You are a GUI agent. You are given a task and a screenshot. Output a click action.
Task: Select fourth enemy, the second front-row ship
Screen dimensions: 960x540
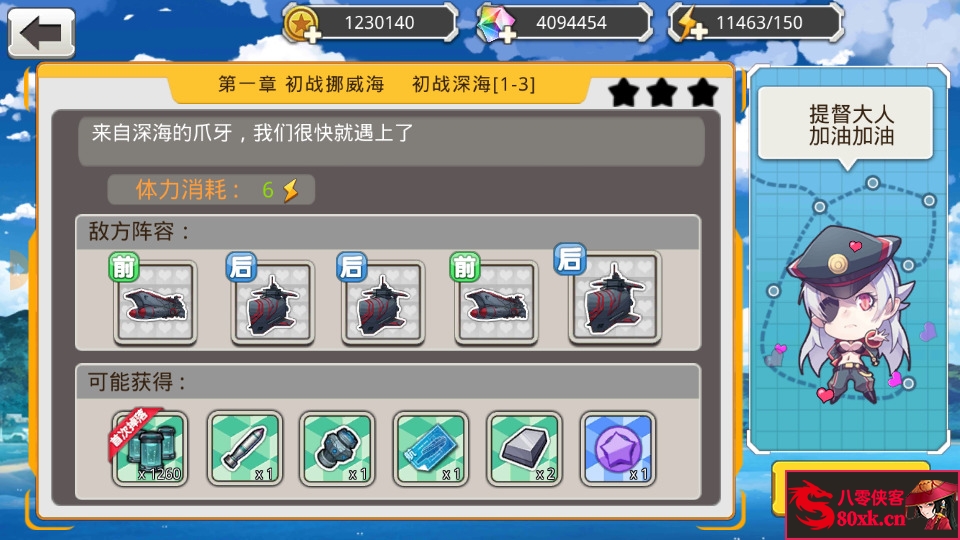[x=497, y=302]
